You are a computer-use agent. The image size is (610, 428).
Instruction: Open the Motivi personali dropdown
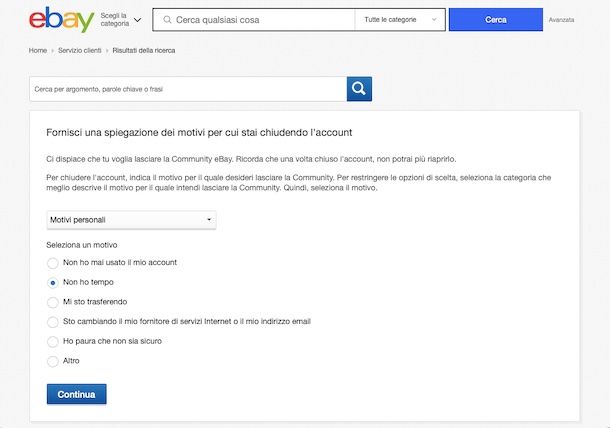point(131,220)
